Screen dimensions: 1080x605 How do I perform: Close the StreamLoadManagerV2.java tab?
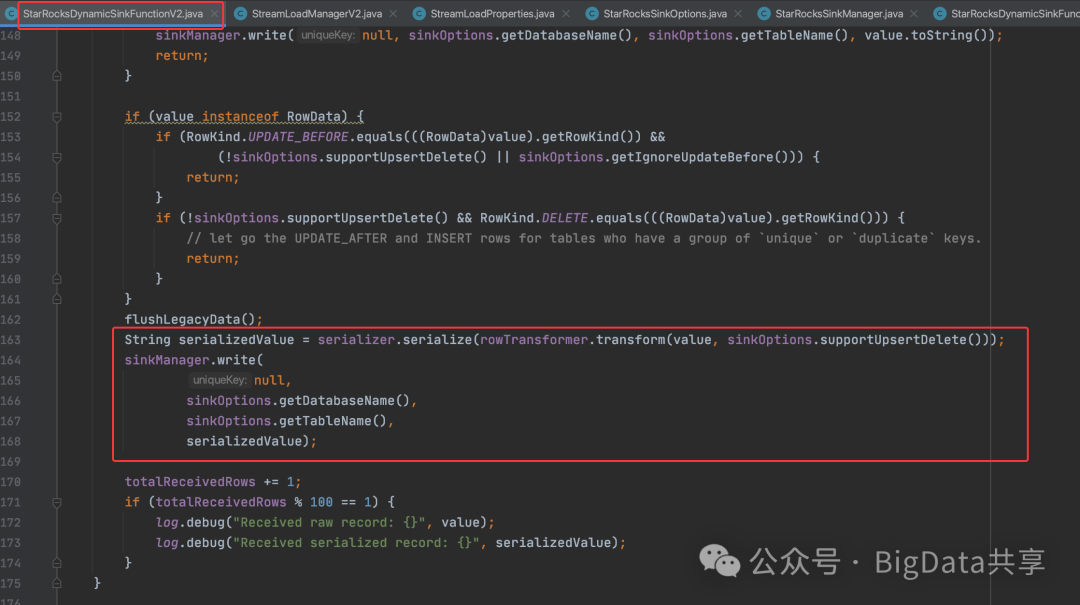point(393,14)
